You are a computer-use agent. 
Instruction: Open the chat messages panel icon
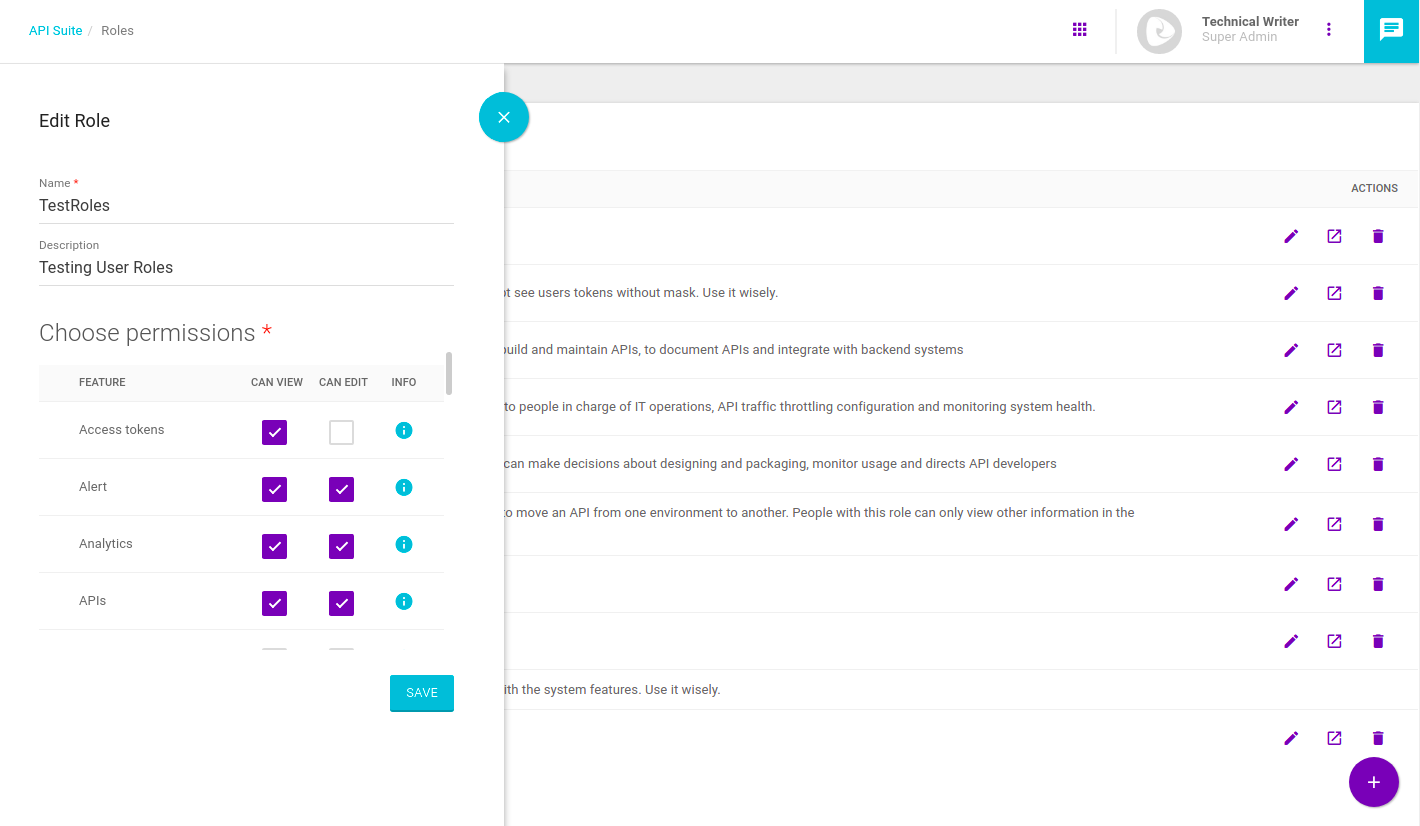click(1391, 30)
